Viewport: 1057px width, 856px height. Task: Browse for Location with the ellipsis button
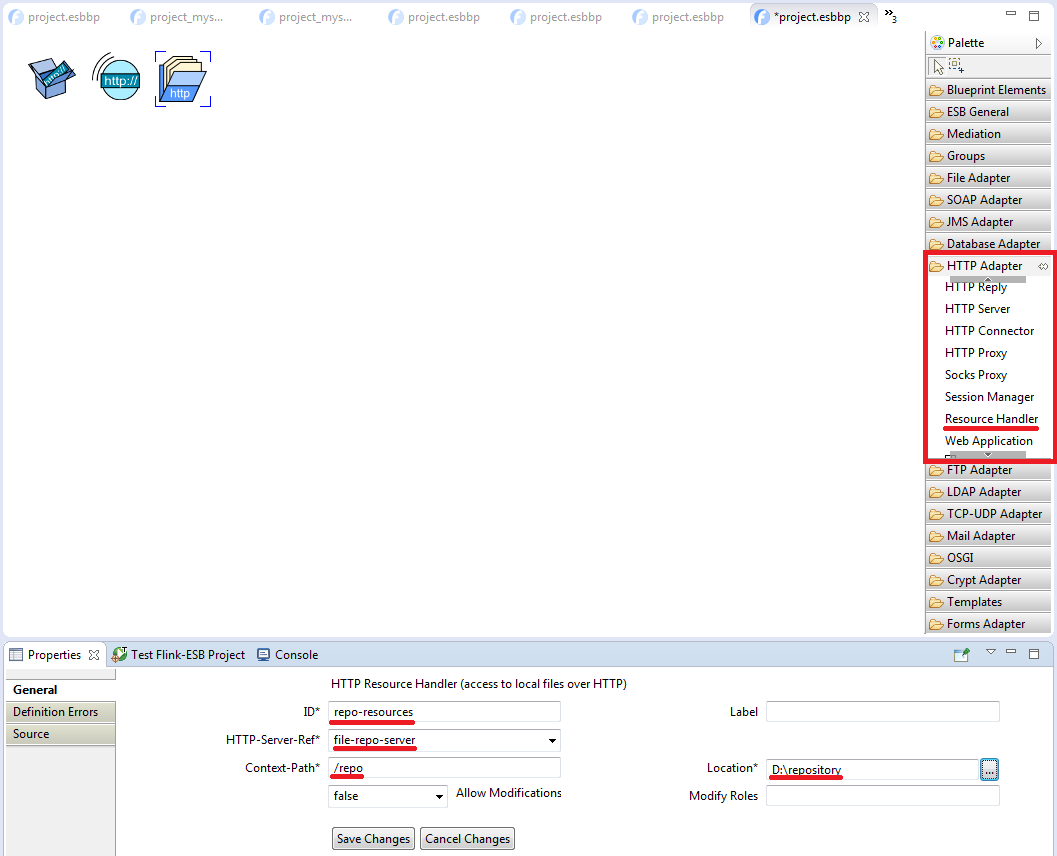click(x=989, y=770)
